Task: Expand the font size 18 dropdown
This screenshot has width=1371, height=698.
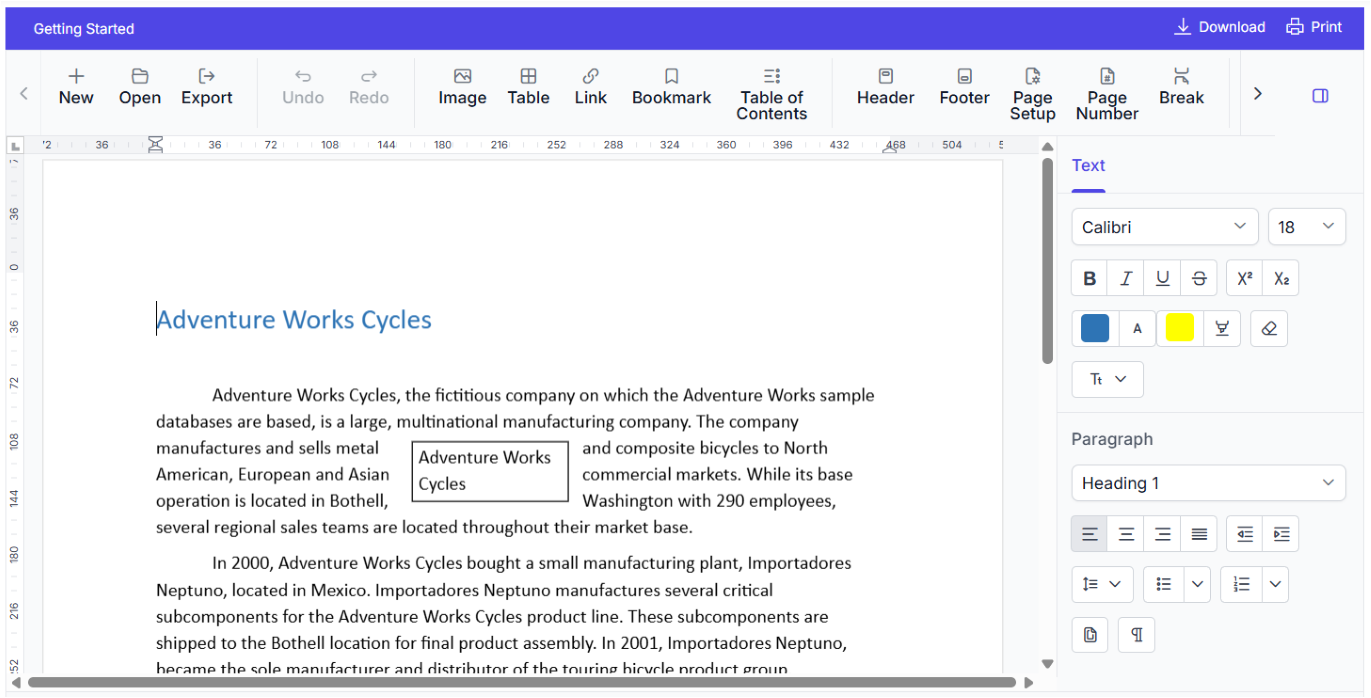Action: point(1306,227)
